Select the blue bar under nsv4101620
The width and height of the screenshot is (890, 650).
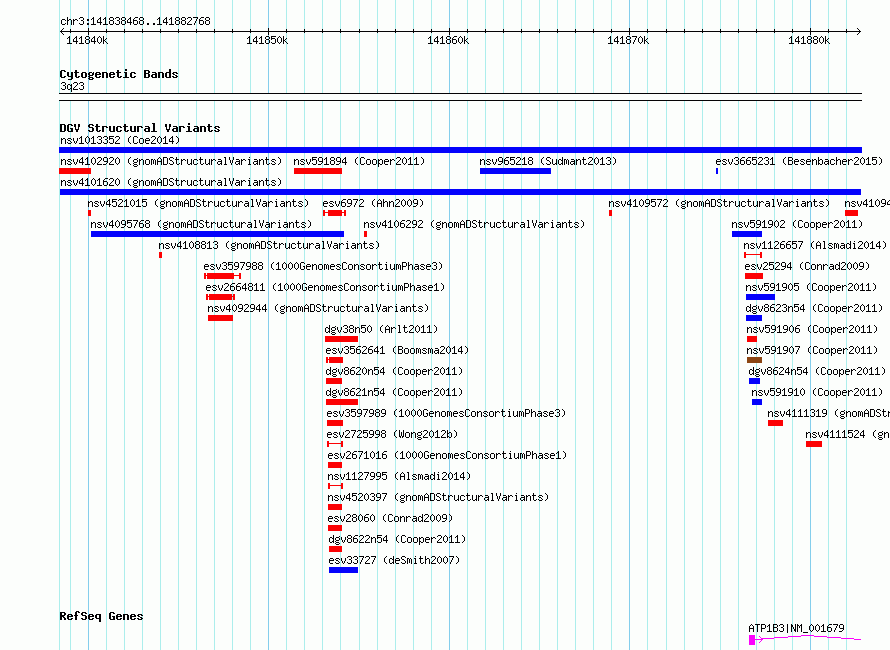(x=460, y=192)
